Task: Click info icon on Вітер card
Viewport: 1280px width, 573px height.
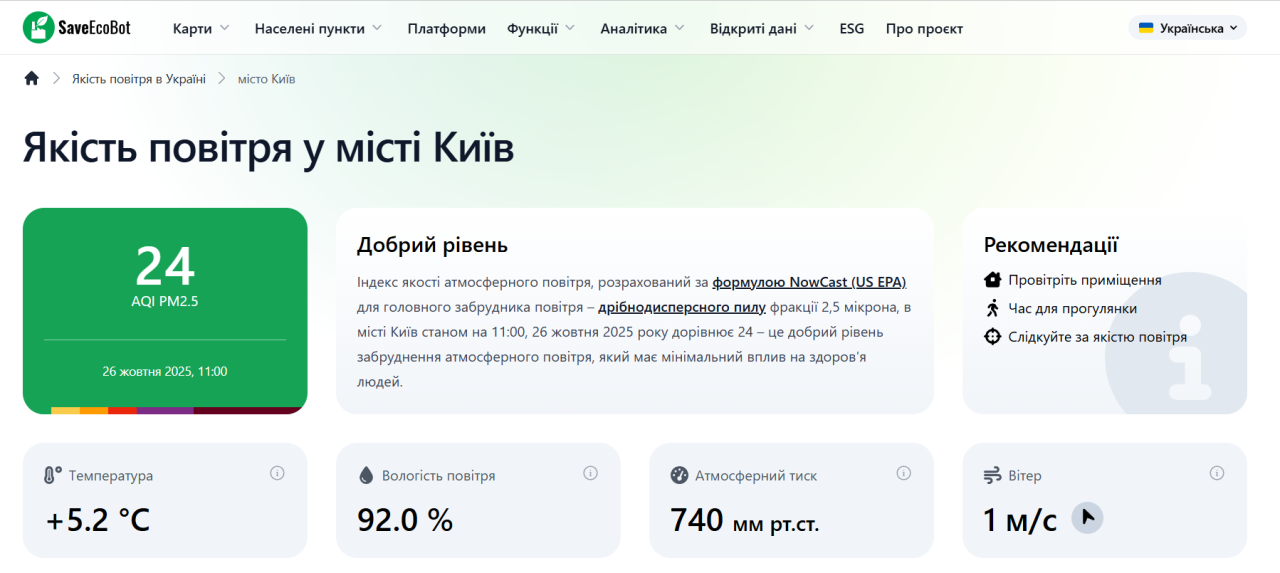Action: coord(1216,473)
